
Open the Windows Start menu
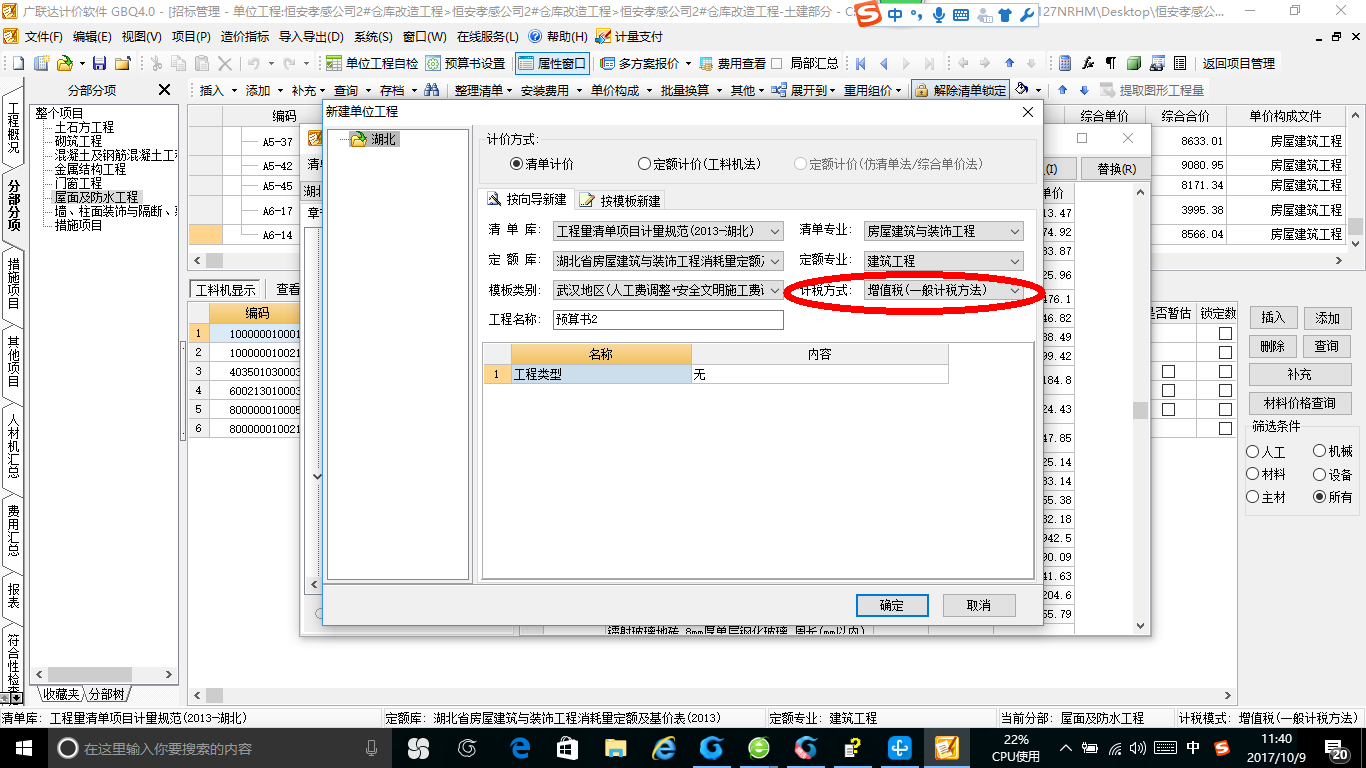[22, 748]
